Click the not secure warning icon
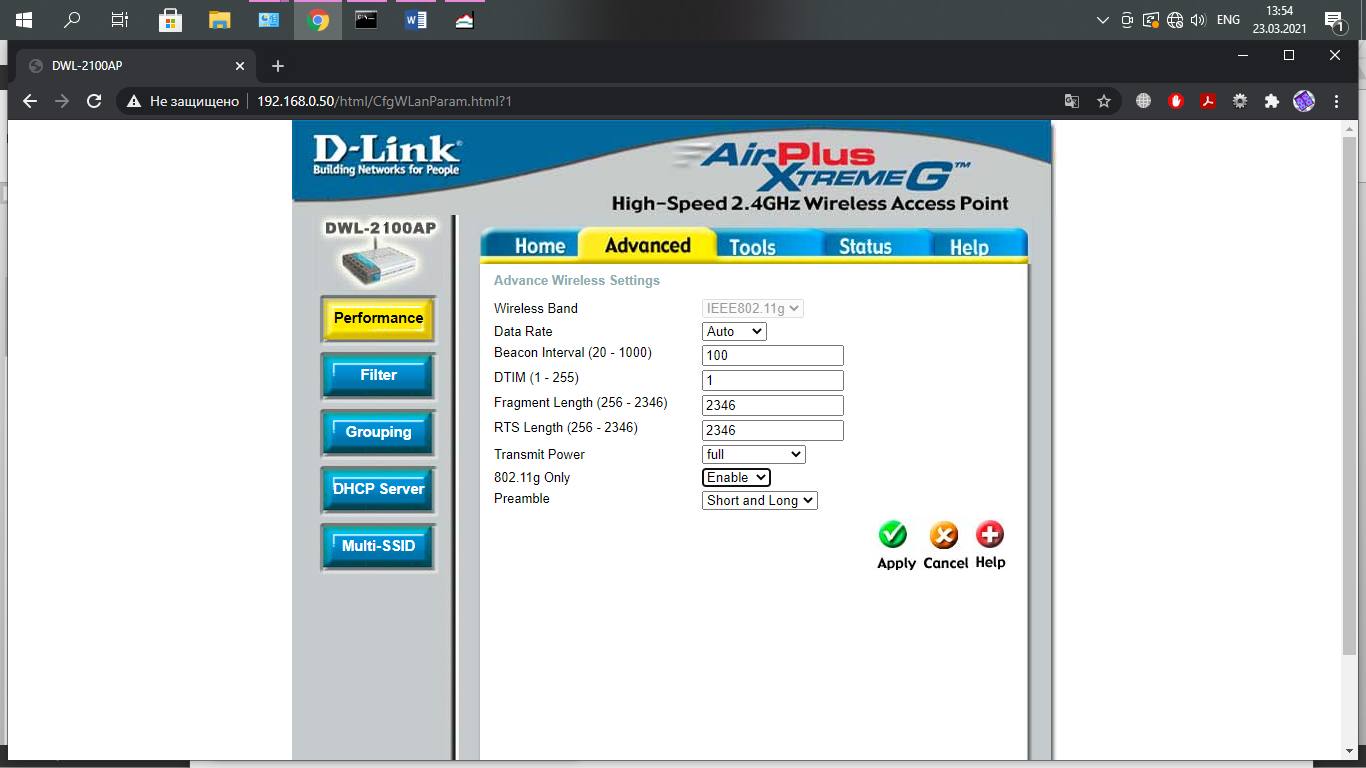1366x768 pixels. click(134, 101)
